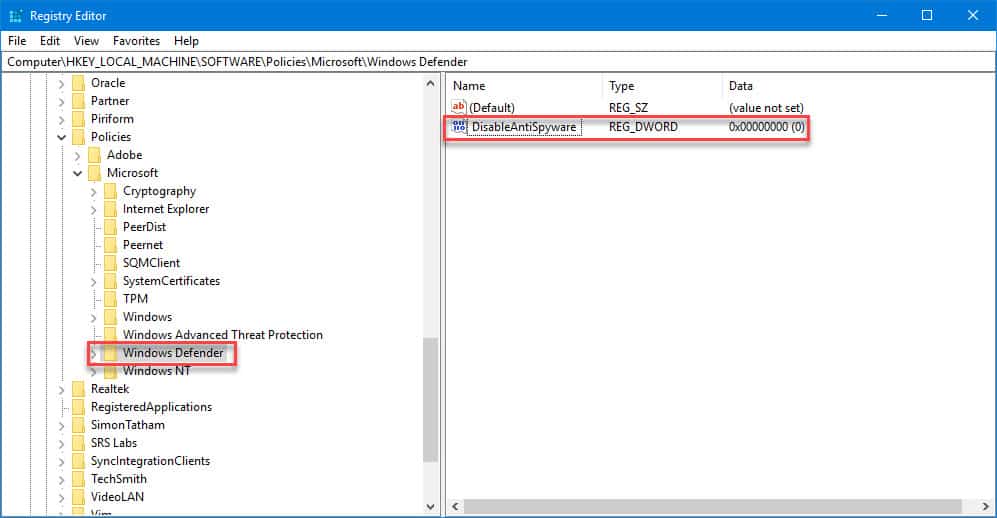The image size is (997, 518).
Task: Click the Peernet folder icon
Action: [x=111, y=245]
